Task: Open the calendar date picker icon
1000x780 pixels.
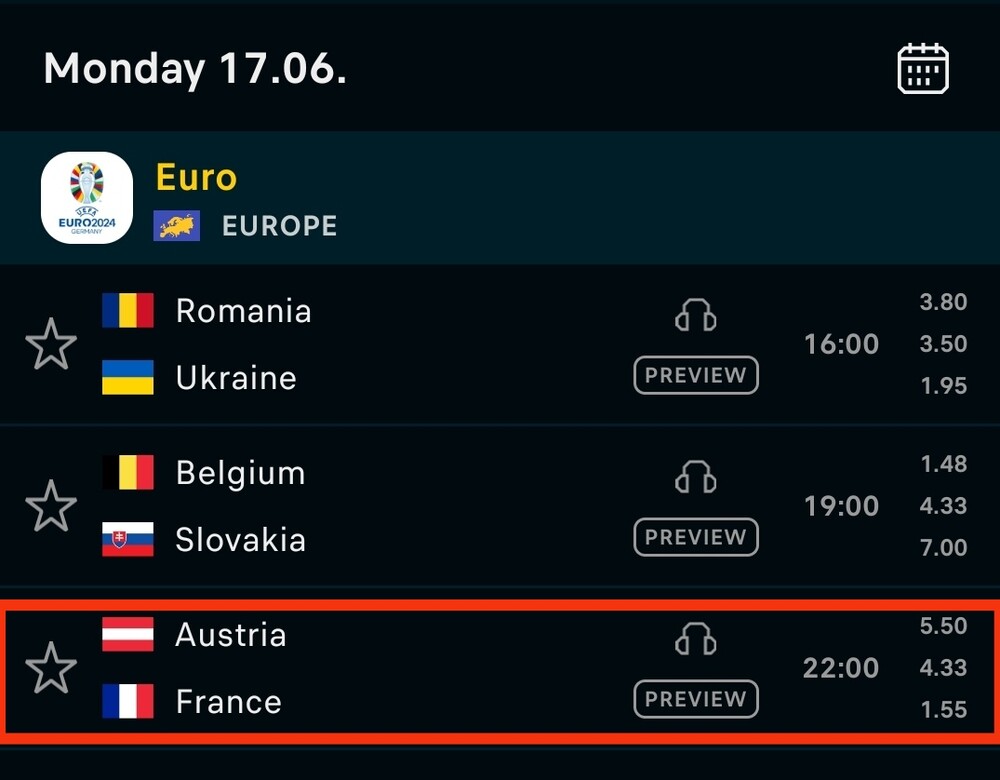Action: 923,68
